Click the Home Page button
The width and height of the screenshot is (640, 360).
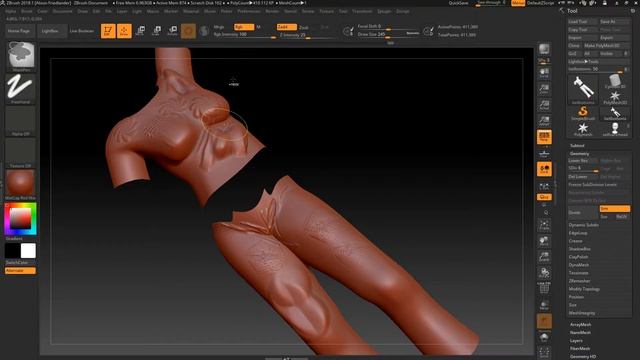point(19,31)
